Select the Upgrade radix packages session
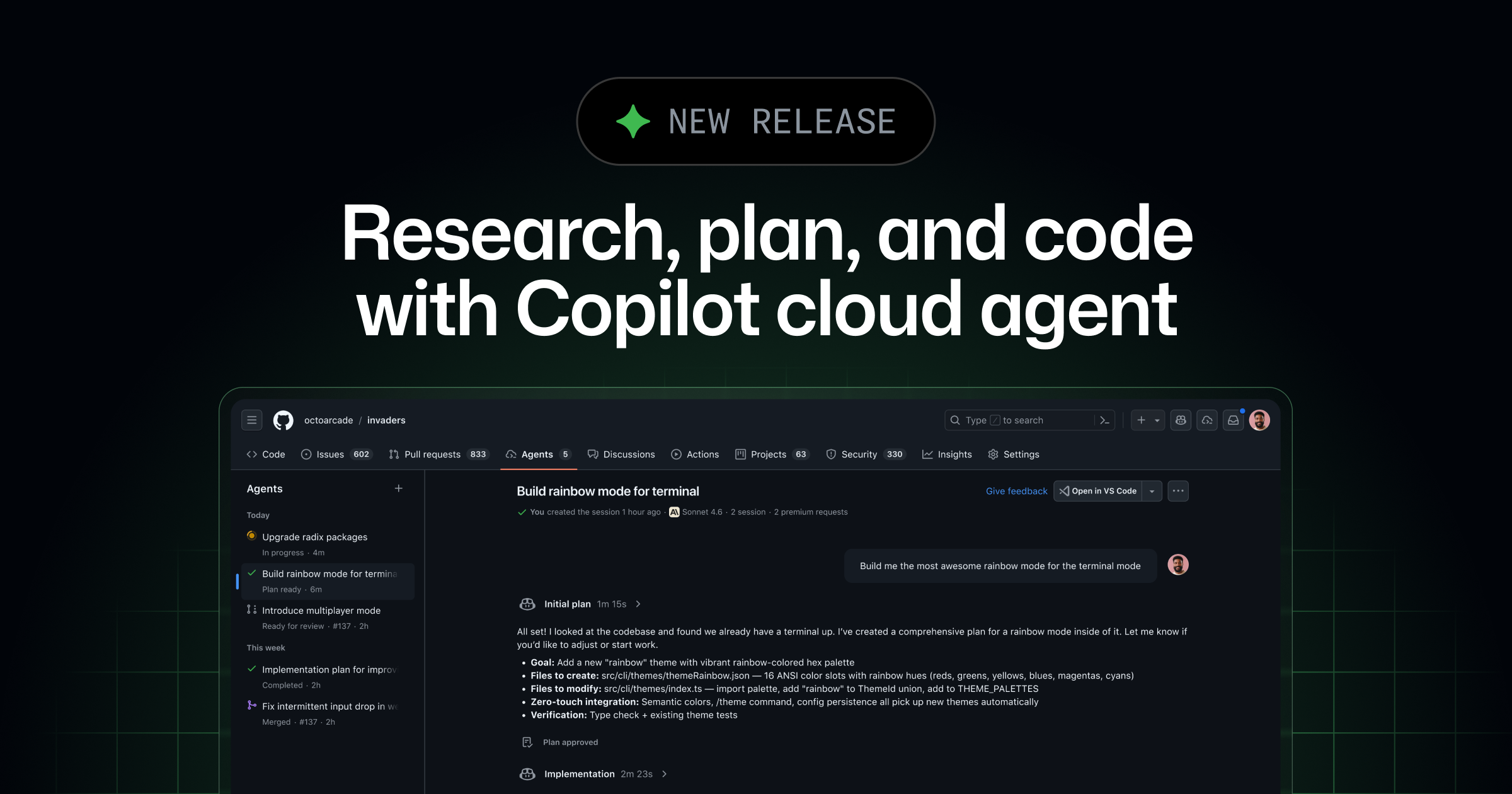This screenshot has width=1512, height=794. pos(314,537)
